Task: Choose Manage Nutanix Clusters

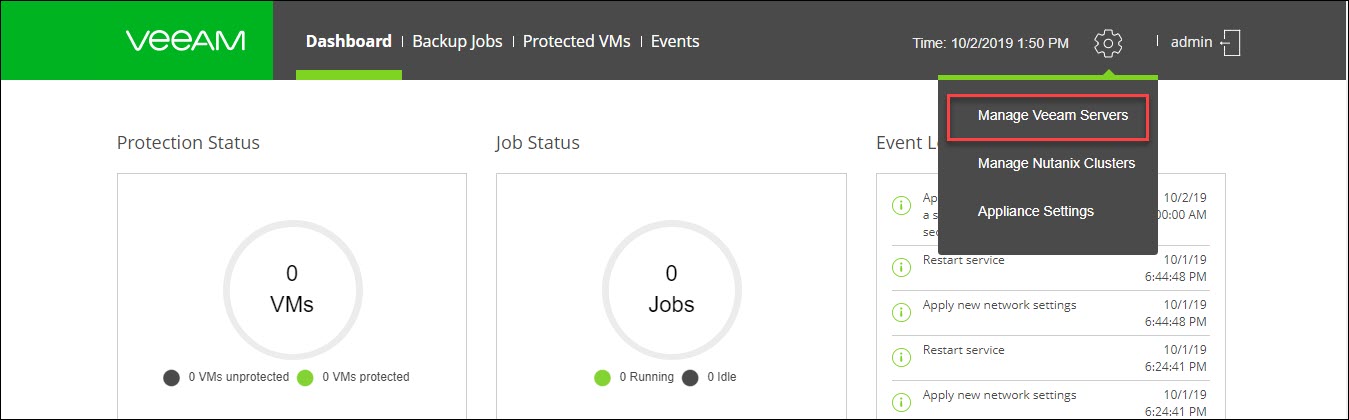Action: (x=1056, y=163)
